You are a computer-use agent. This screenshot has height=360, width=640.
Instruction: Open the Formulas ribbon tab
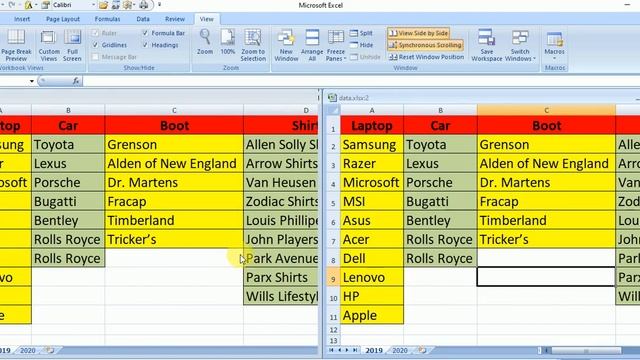[107, 19]
